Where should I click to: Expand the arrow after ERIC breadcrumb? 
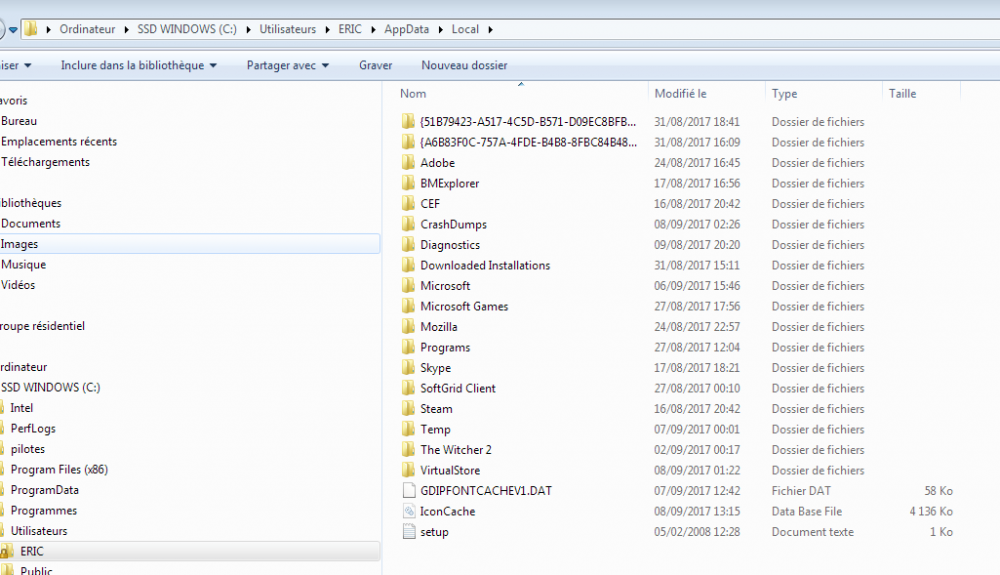(x=373, y=29)
